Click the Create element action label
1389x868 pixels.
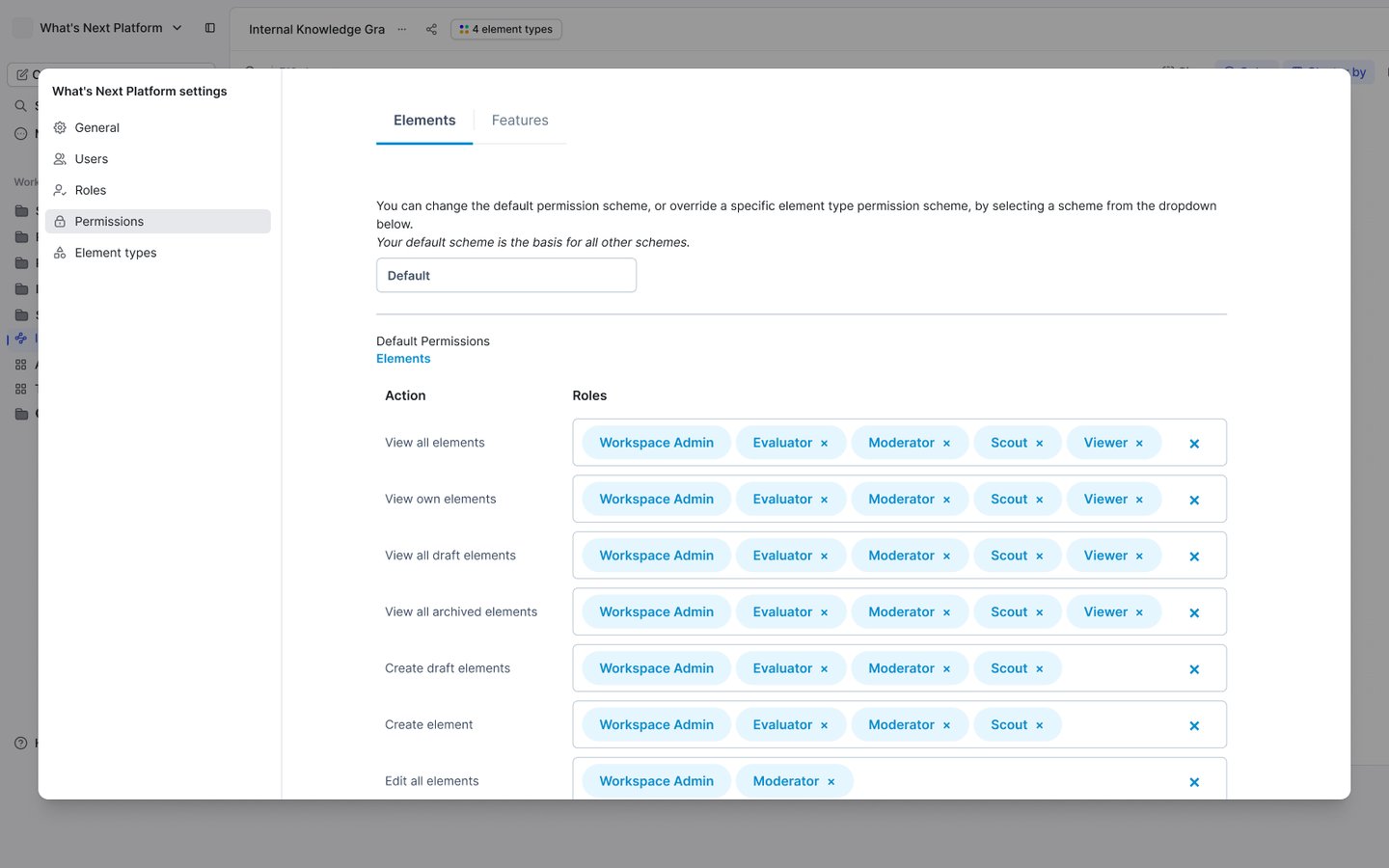pos(429,724)
